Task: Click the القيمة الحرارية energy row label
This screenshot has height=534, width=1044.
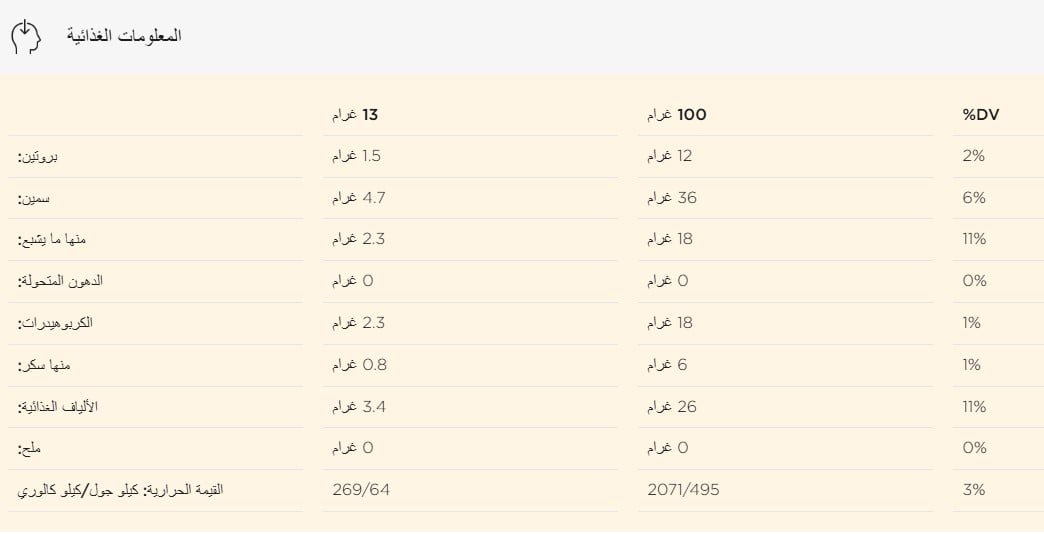Action: point(120,491)
